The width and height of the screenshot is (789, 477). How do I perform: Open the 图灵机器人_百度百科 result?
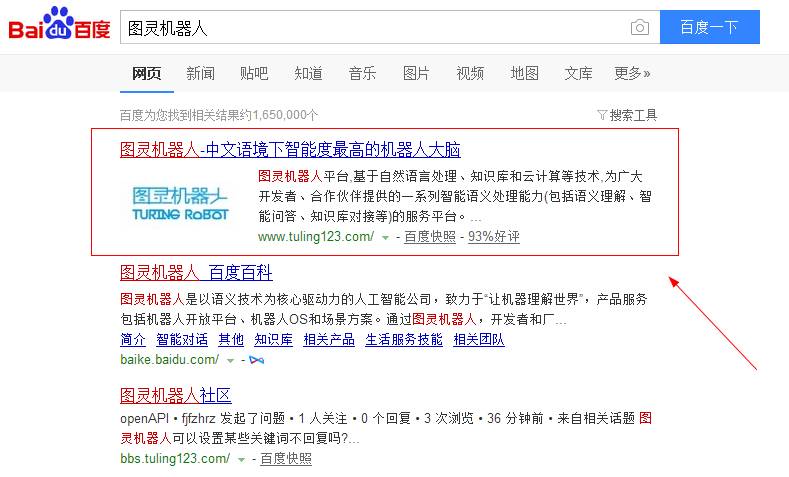(196, 273)
